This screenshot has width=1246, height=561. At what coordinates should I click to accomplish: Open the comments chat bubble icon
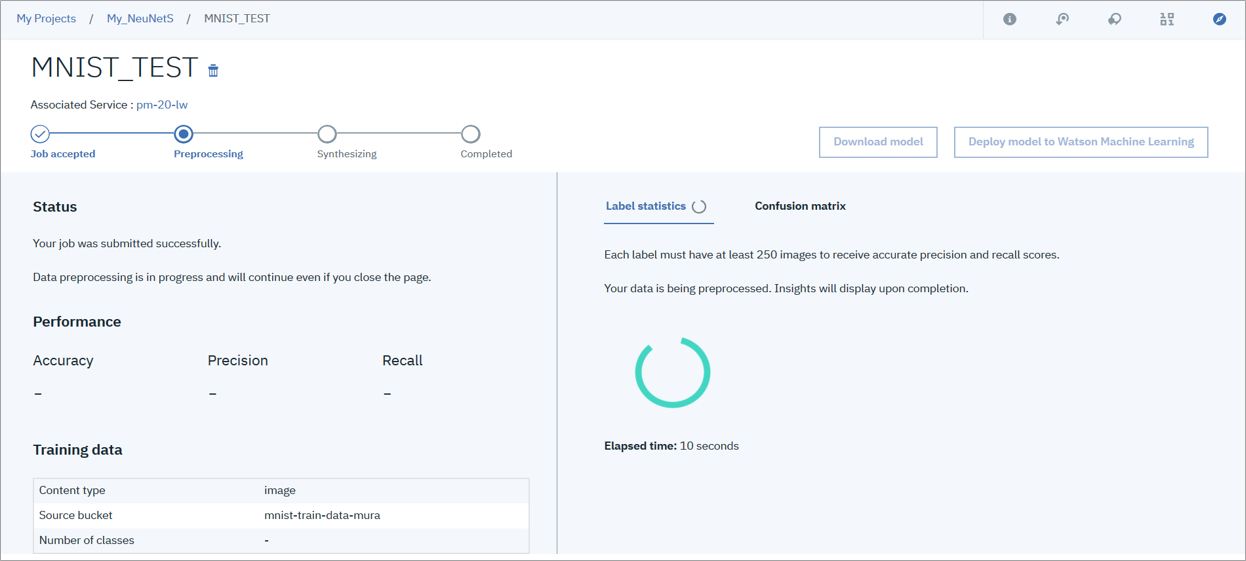(1114, 19)
